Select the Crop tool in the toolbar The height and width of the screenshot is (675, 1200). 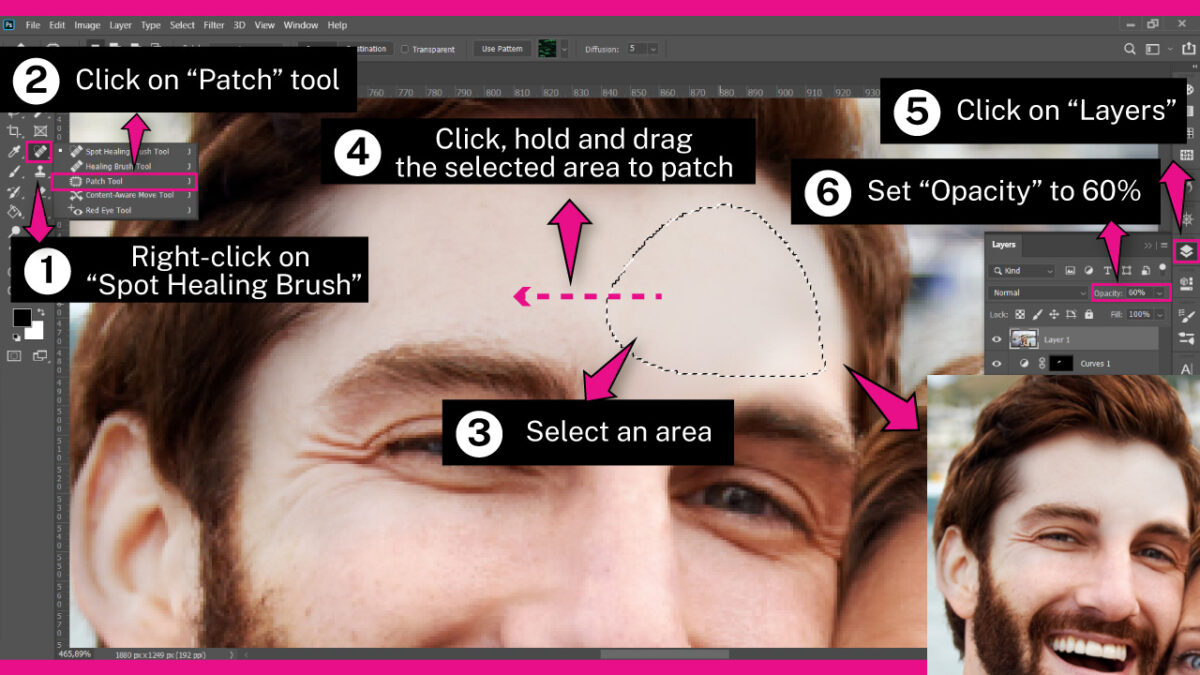(14, 133)
